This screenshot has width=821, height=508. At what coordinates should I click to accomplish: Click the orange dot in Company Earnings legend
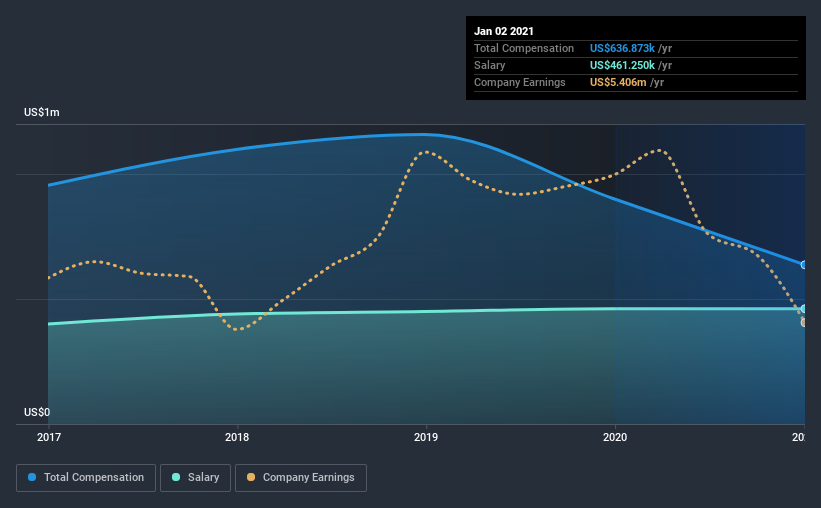pos(251,477)
